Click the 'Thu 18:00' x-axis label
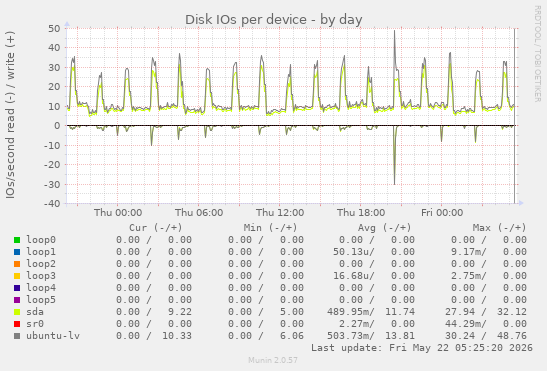Screen dimensions: 547x371 click(x=361, y=213)
